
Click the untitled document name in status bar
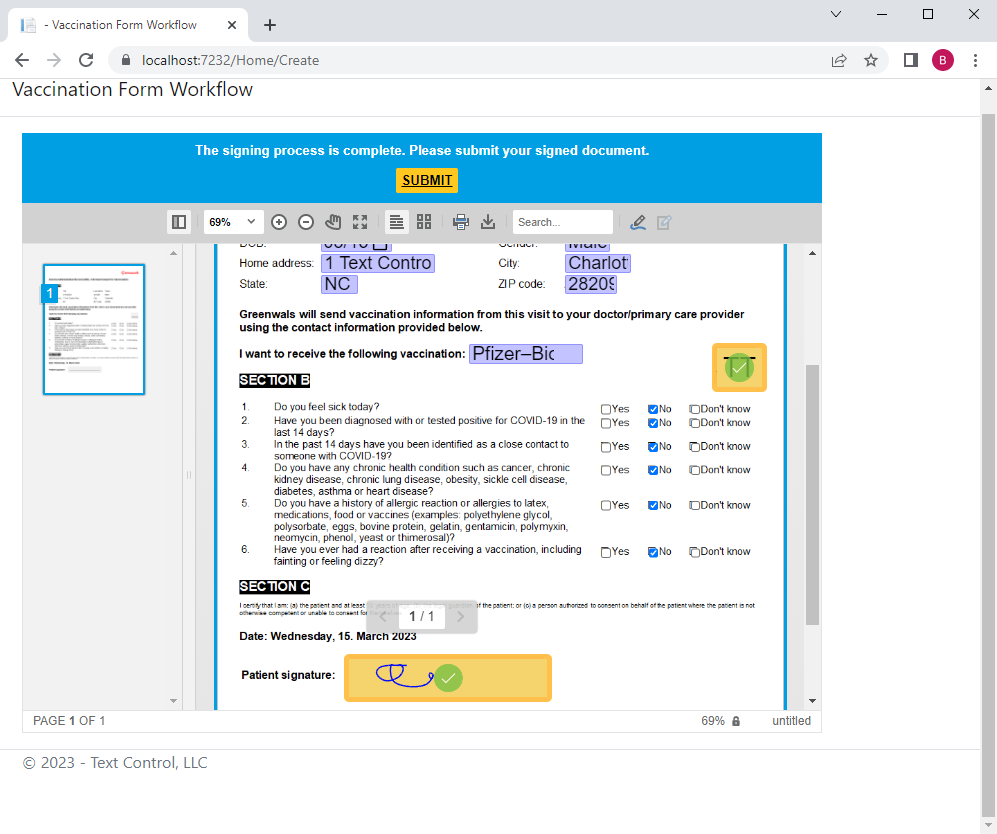pos(791,721)
